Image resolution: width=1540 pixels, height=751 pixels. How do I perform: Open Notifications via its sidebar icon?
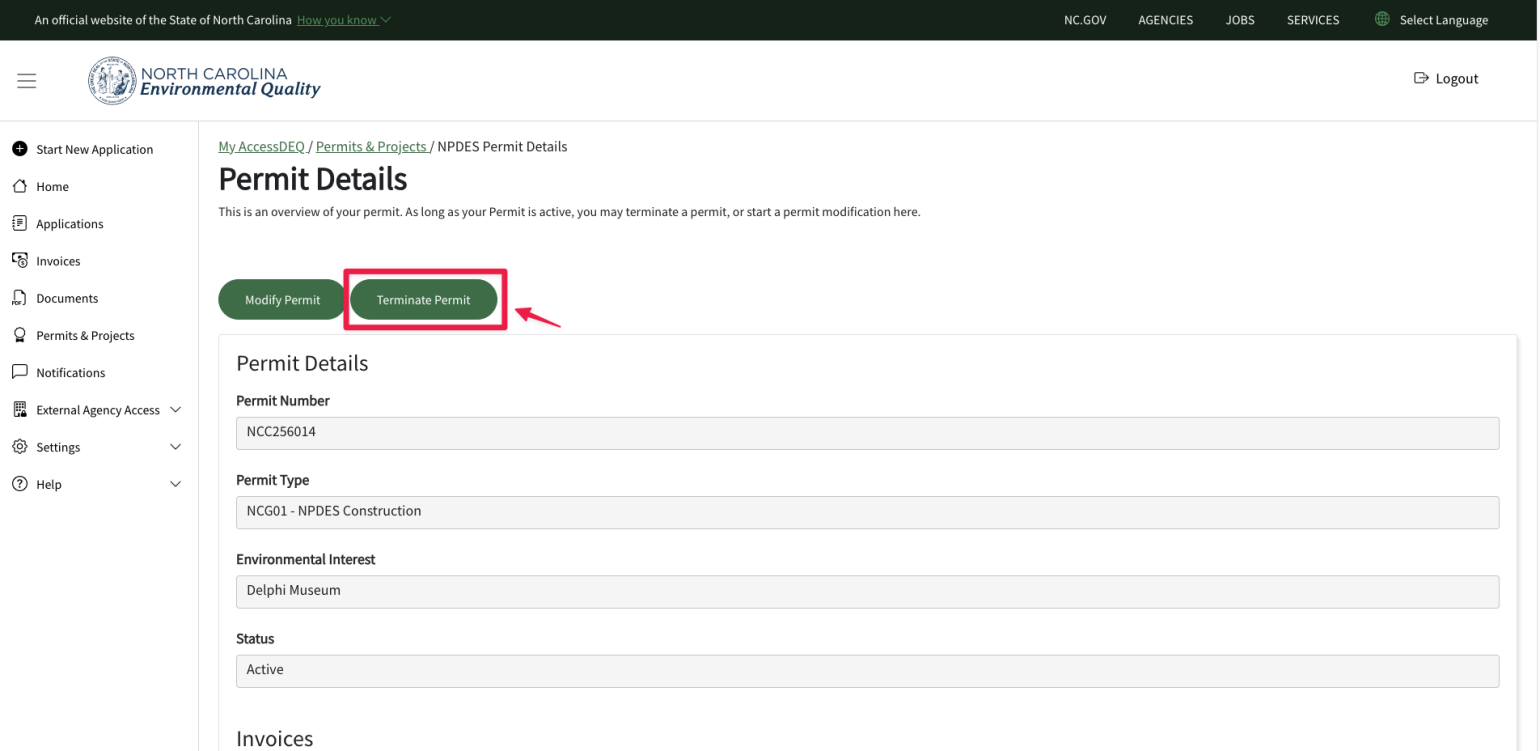coord(20,371)
